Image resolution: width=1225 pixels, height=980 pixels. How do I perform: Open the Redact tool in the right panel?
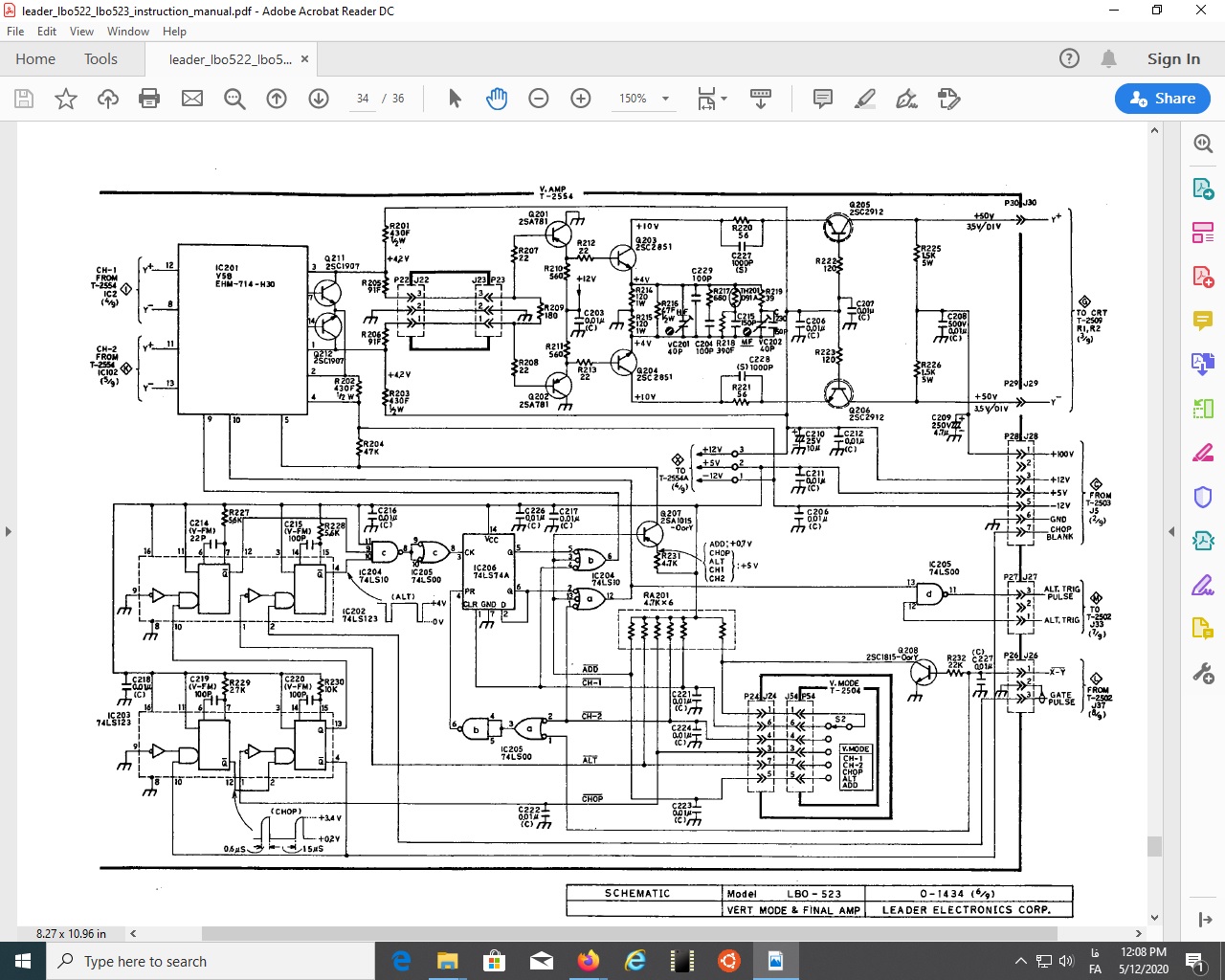(1203, 453)
